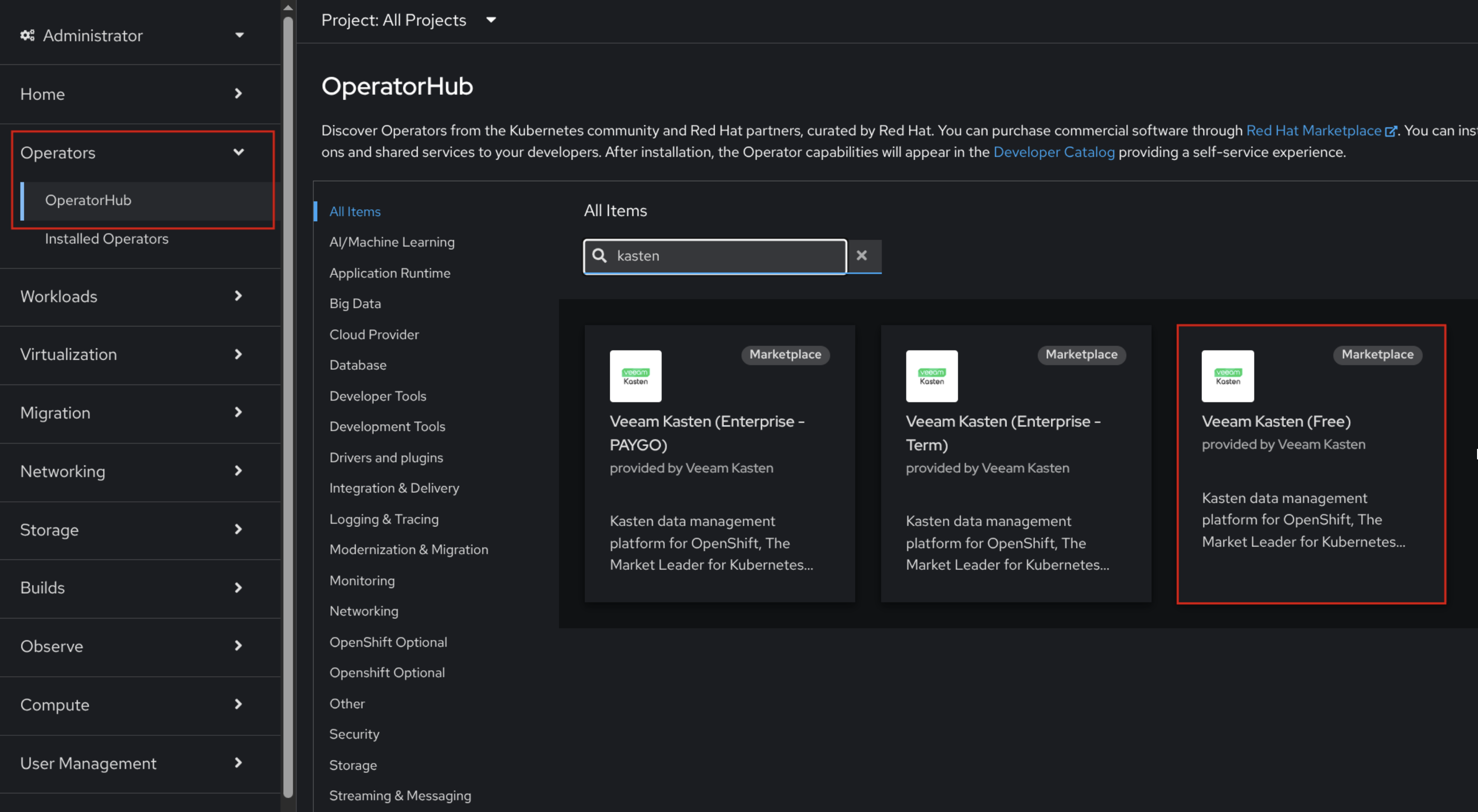The image size is (1478, 812).
Task: Click the Enterprise PAYGO Kasten logo icon
Action: (x=635, y=376)
